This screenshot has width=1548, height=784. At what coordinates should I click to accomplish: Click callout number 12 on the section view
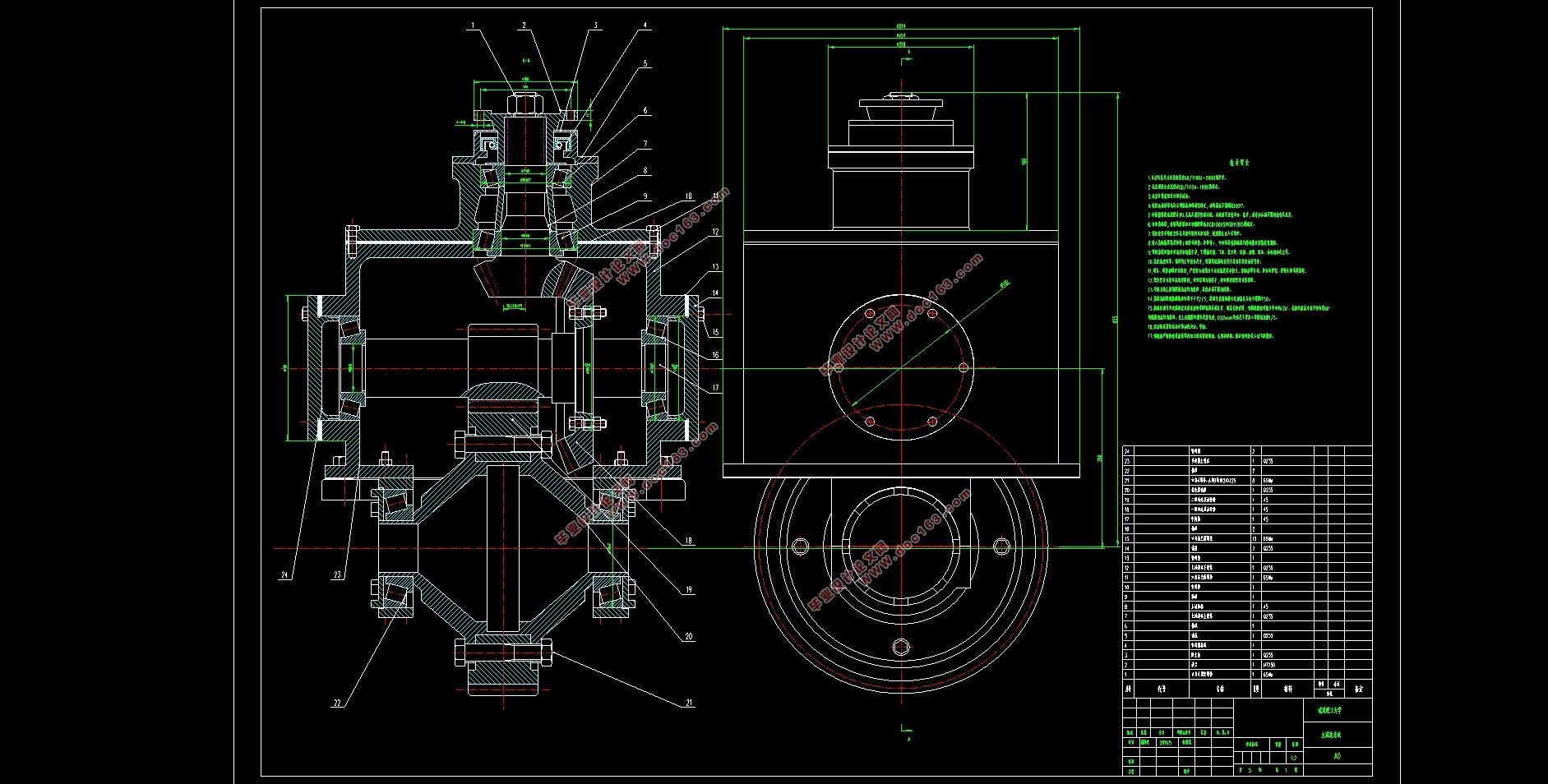[x=715, y=233]
